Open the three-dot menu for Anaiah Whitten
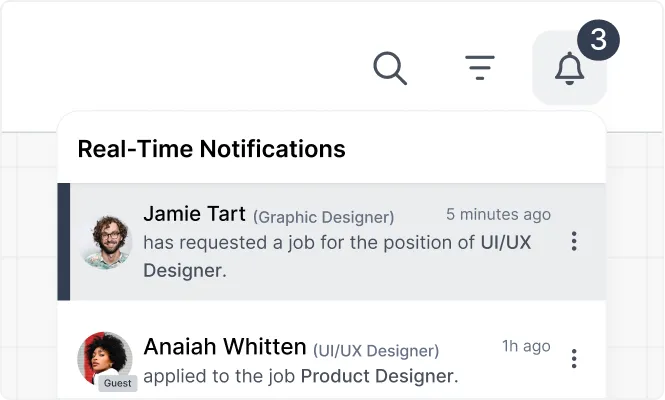Screen dimensions: 665x400 coord(574,358)
